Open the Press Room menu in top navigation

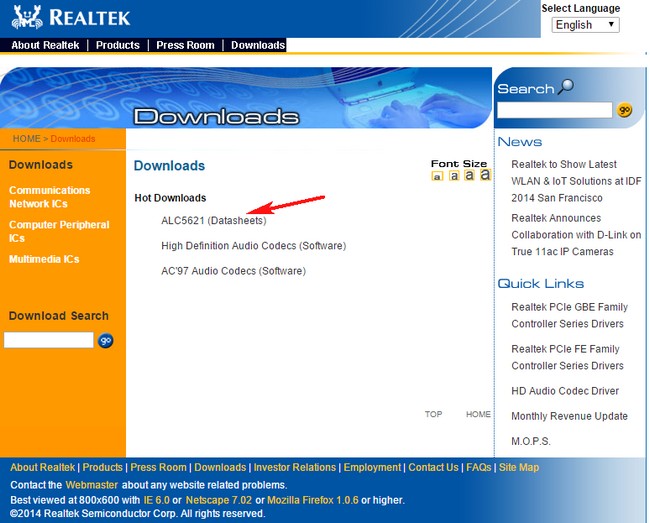click(185, 45)
